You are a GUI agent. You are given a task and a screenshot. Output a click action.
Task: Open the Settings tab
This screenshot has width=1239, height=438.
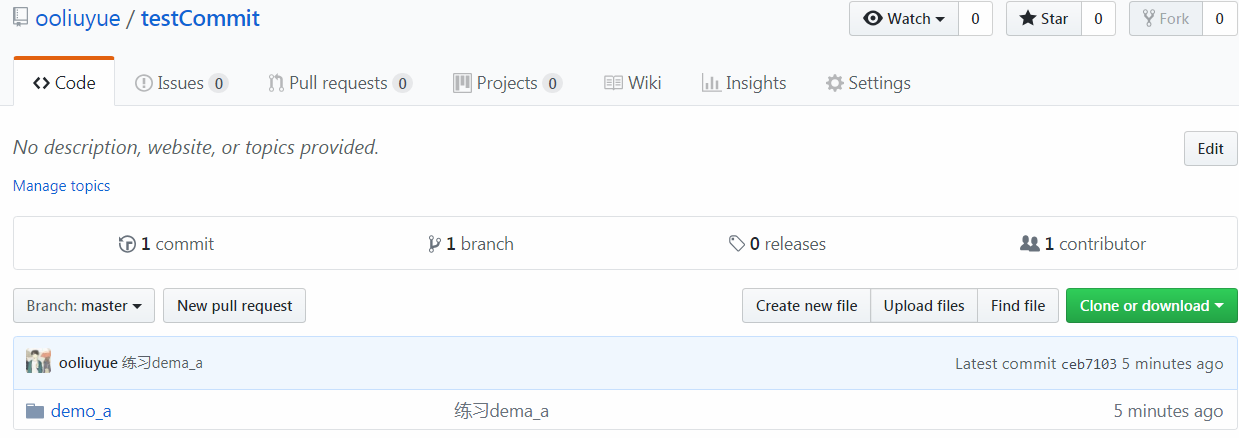coord(868,83)
